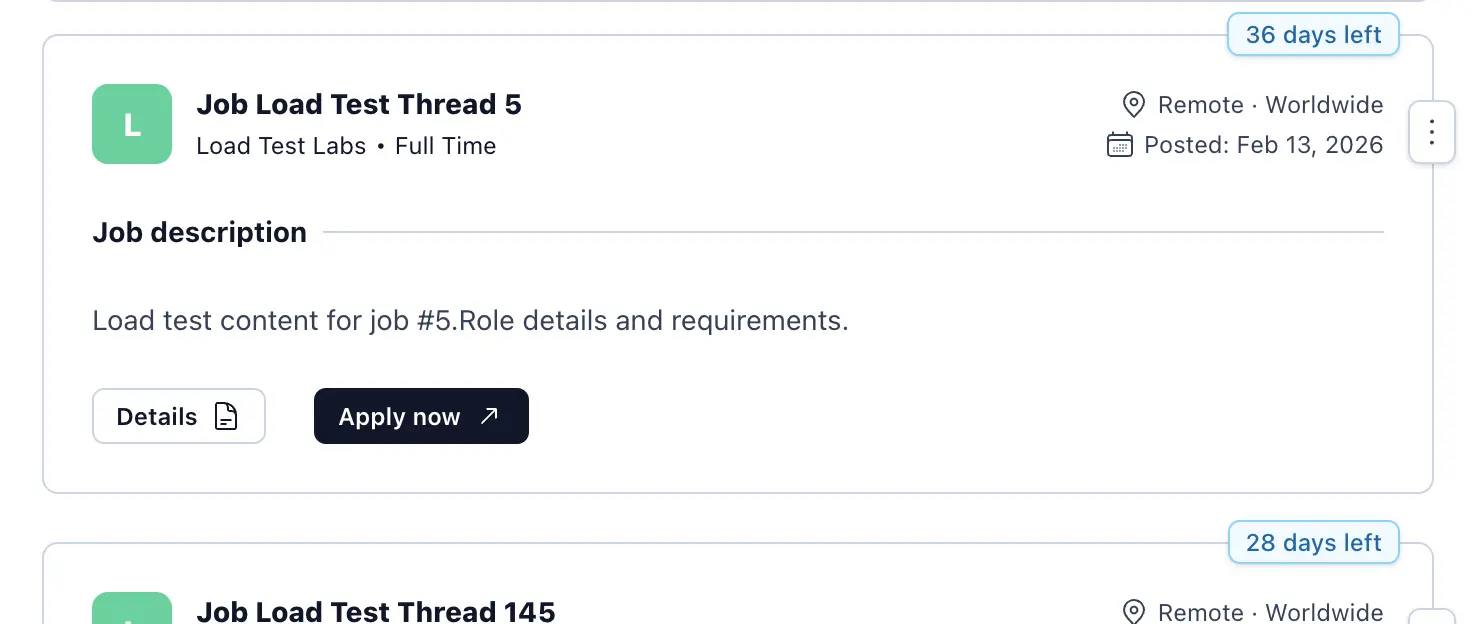Click the Apply now button

click(x=420, y=416)
